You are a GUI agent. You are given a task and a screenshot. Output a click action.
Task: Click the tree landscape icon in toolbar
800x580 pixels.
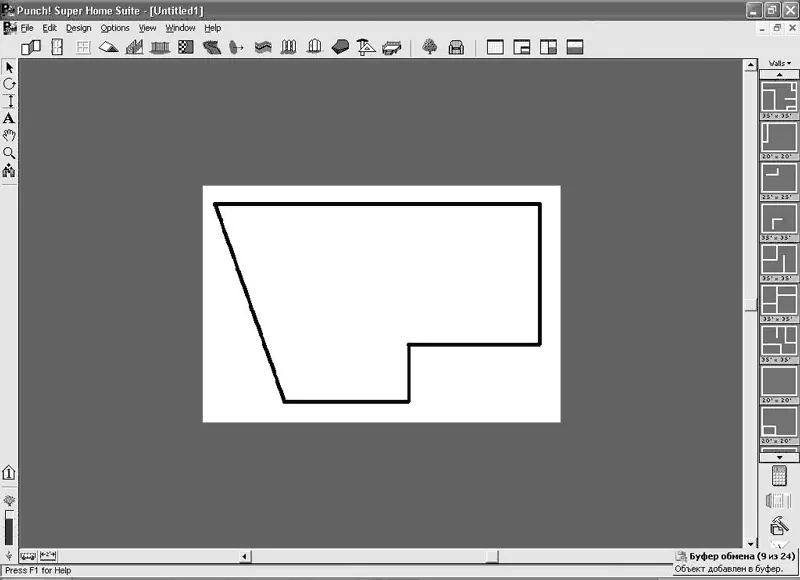tap(430, 47)
